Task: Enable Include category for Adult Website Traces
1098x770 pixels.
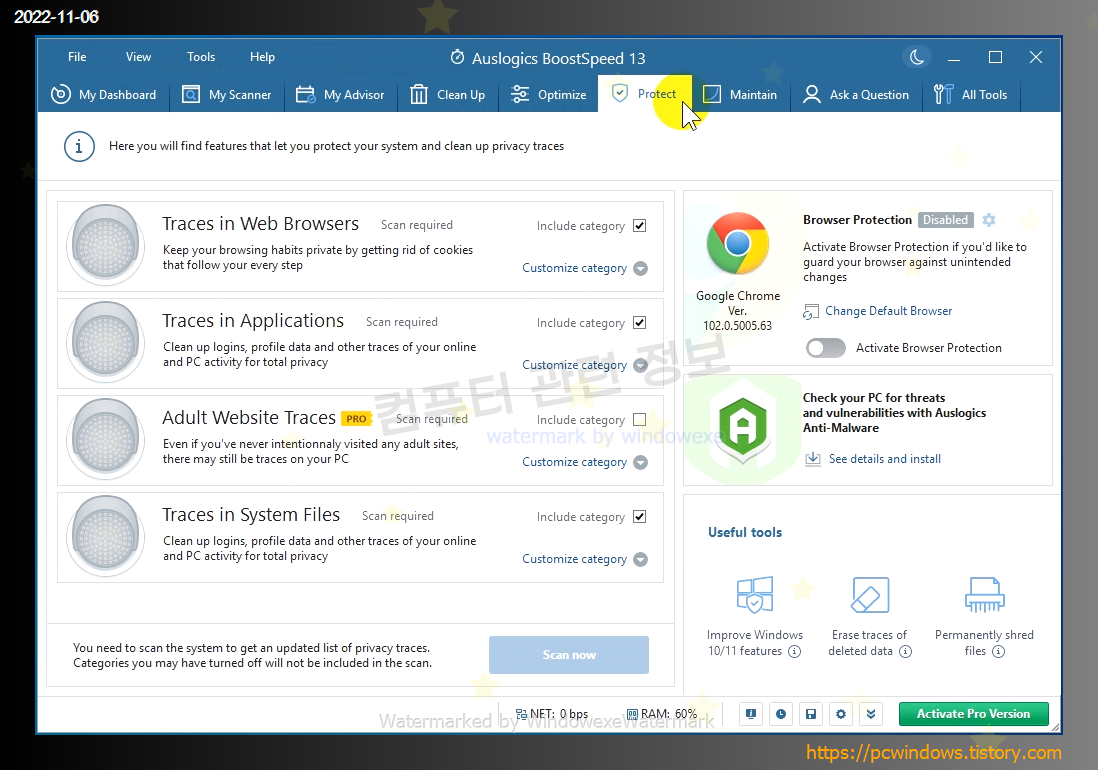Action: pyautogui.click(x=639, y=419)
